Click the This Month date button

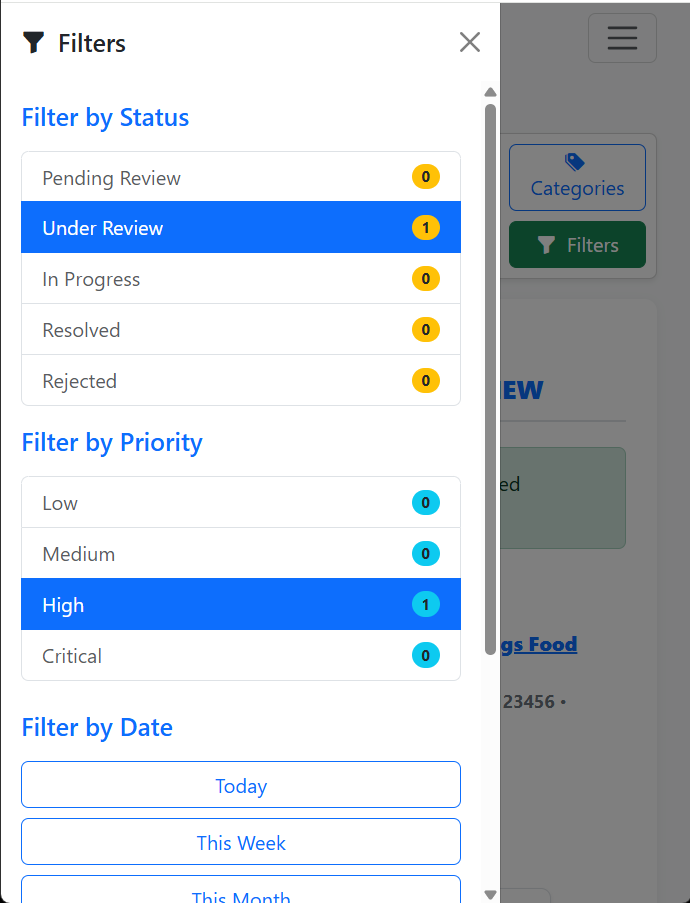241,892
